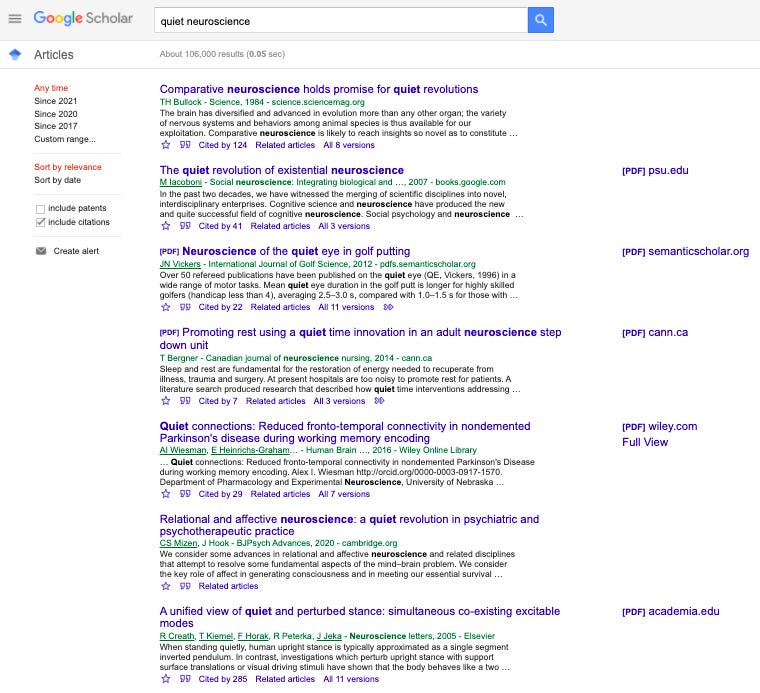Show more links for golf putting result

click(x=388, y=307)
